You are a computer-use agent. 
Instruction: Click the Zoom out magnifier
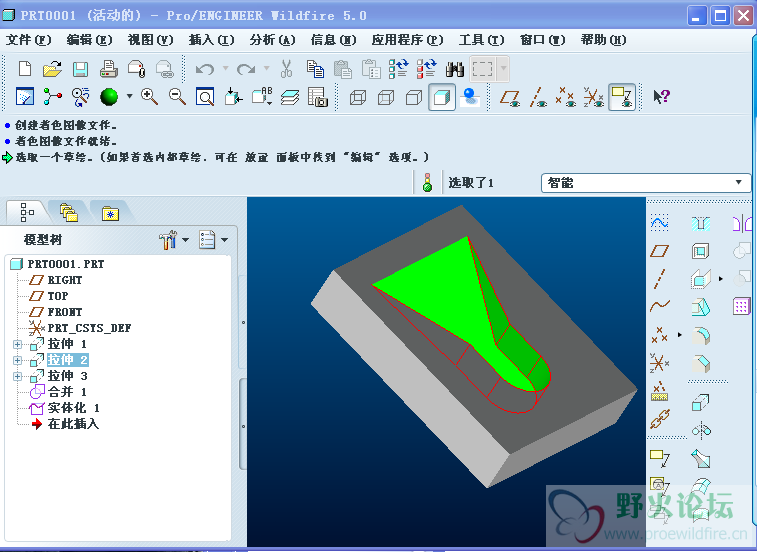click(x=177, y=97)
